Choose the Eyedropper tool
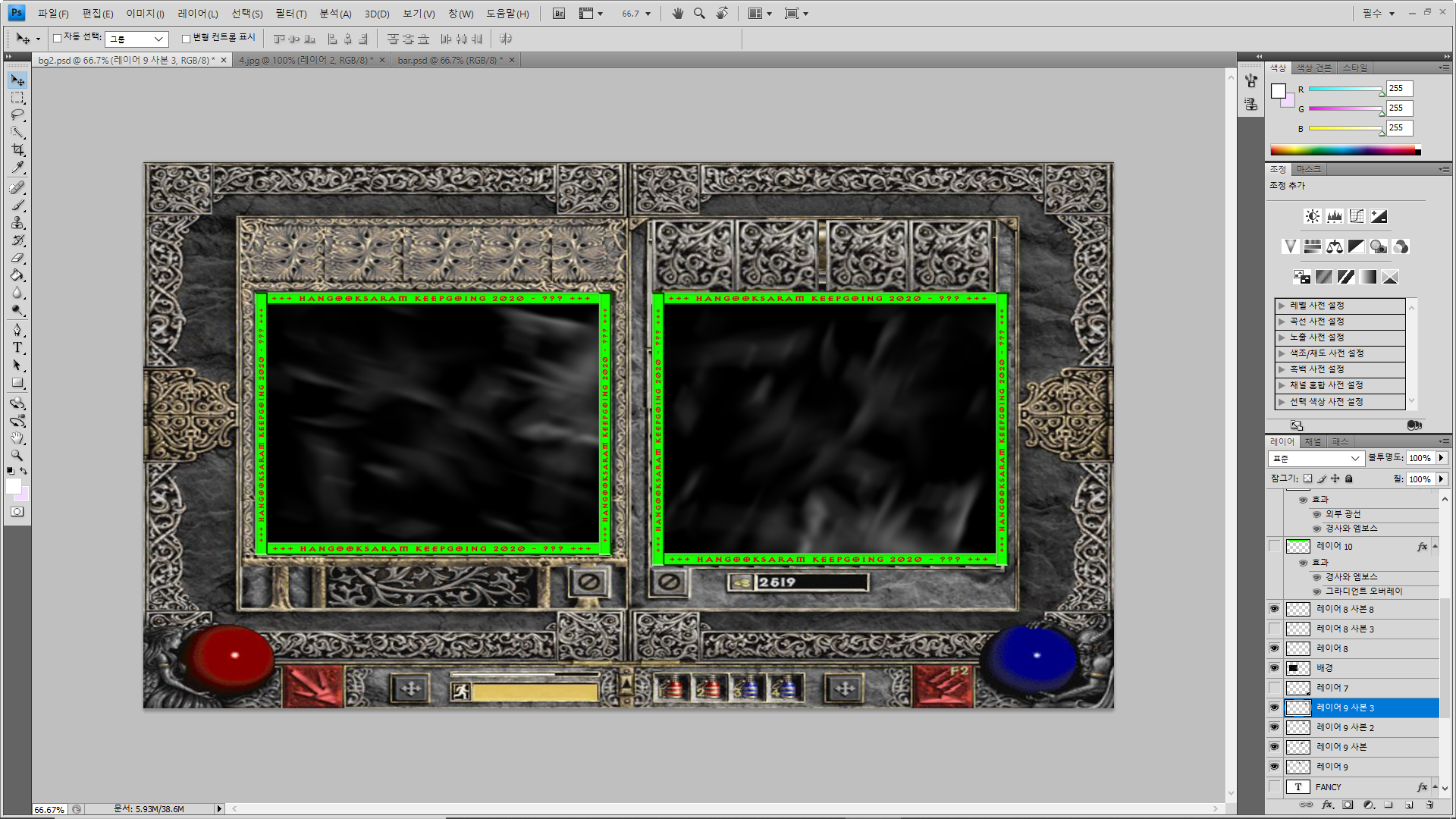 pos(17,168)
